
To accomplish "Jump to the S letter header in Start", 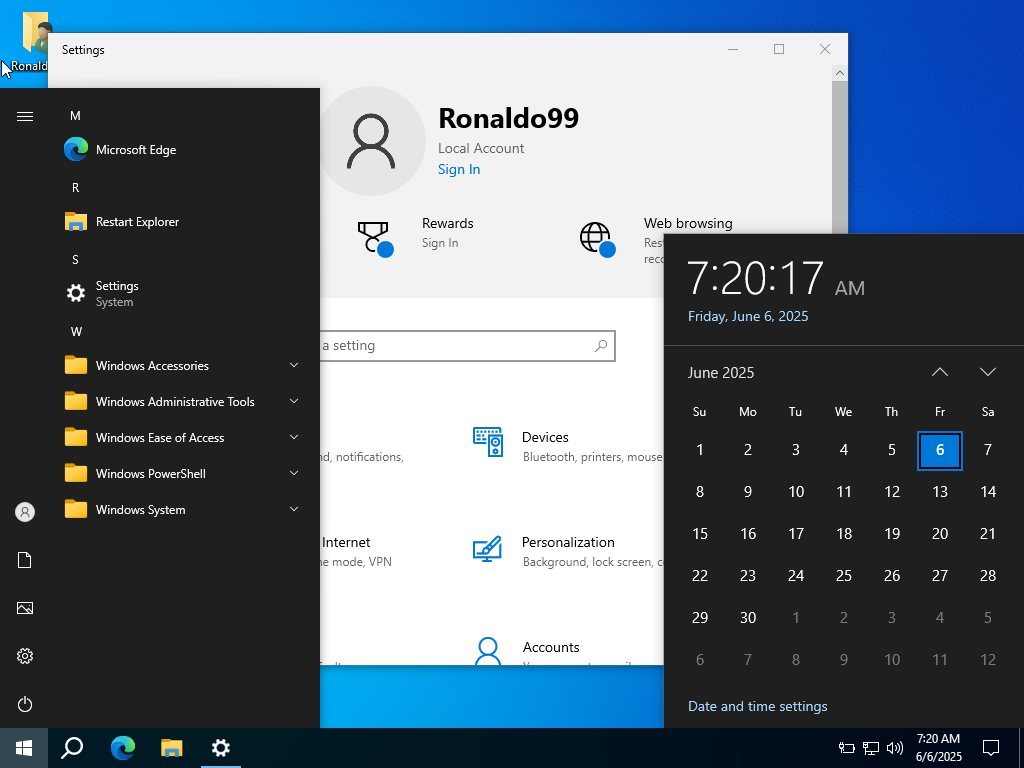I will 75,260.
